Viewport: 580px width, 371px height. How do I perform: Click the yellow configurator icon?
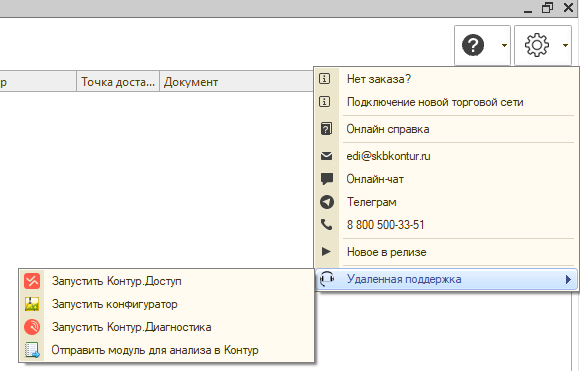pos(32,304)
